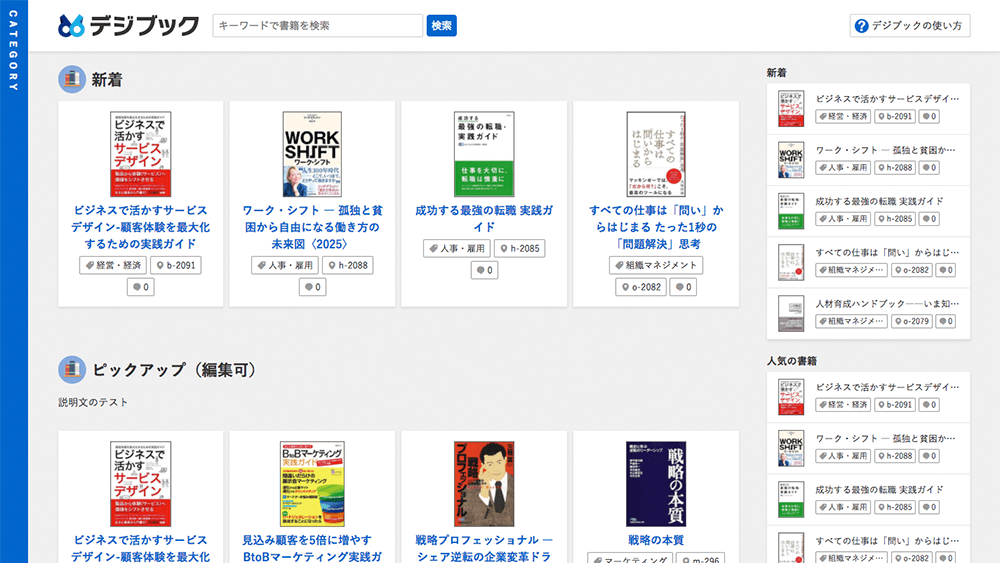This screenshot has height=563, width=1000.
Task: Select the 人事・雇用 tag on 成功する最強の転職 card
Action: 456,248
